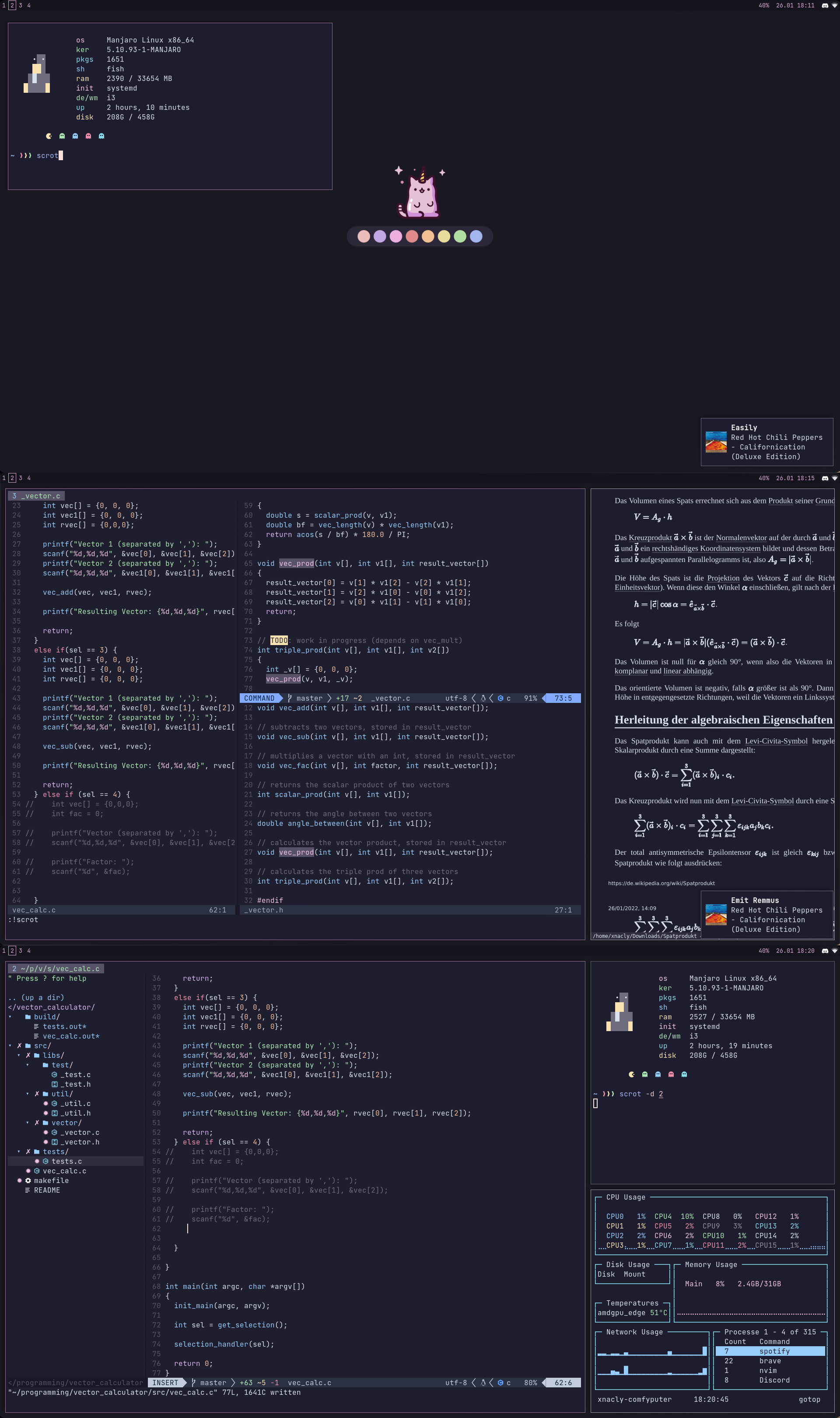Click the gear icon next to makefile

point(28,1181)
